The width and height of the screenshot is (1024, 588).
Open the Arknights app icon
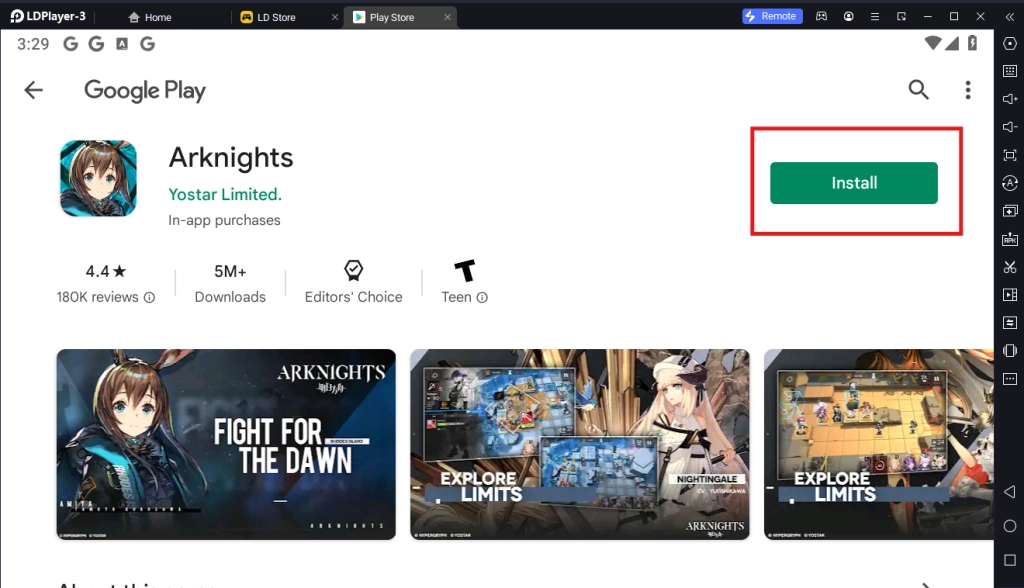click(99, 178)
